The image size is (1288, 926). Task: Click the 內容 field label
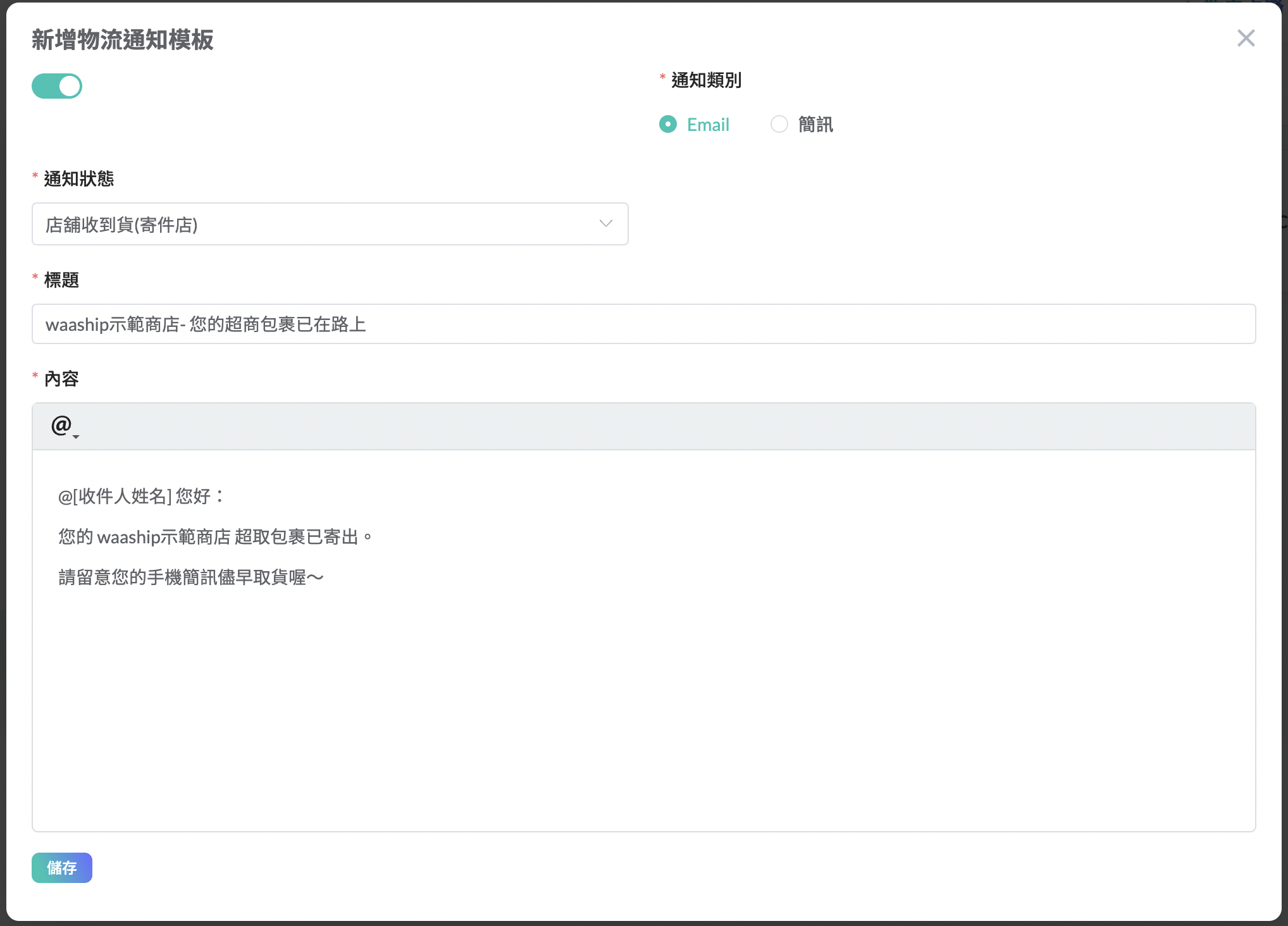61,379
